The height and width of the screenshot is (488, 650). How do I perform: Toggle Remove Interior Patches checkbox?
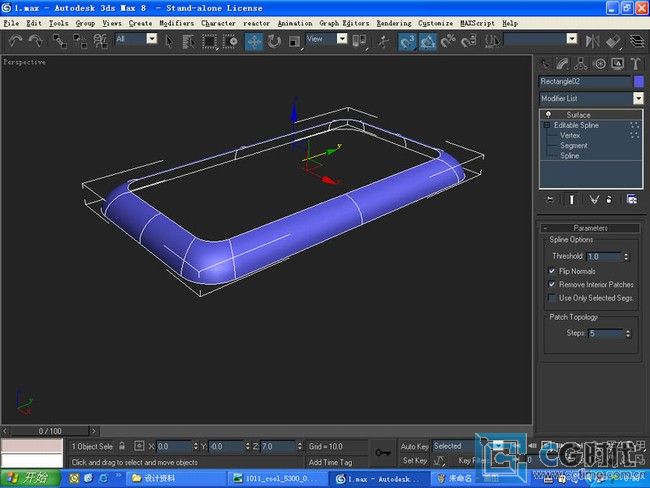coord(552,284)
